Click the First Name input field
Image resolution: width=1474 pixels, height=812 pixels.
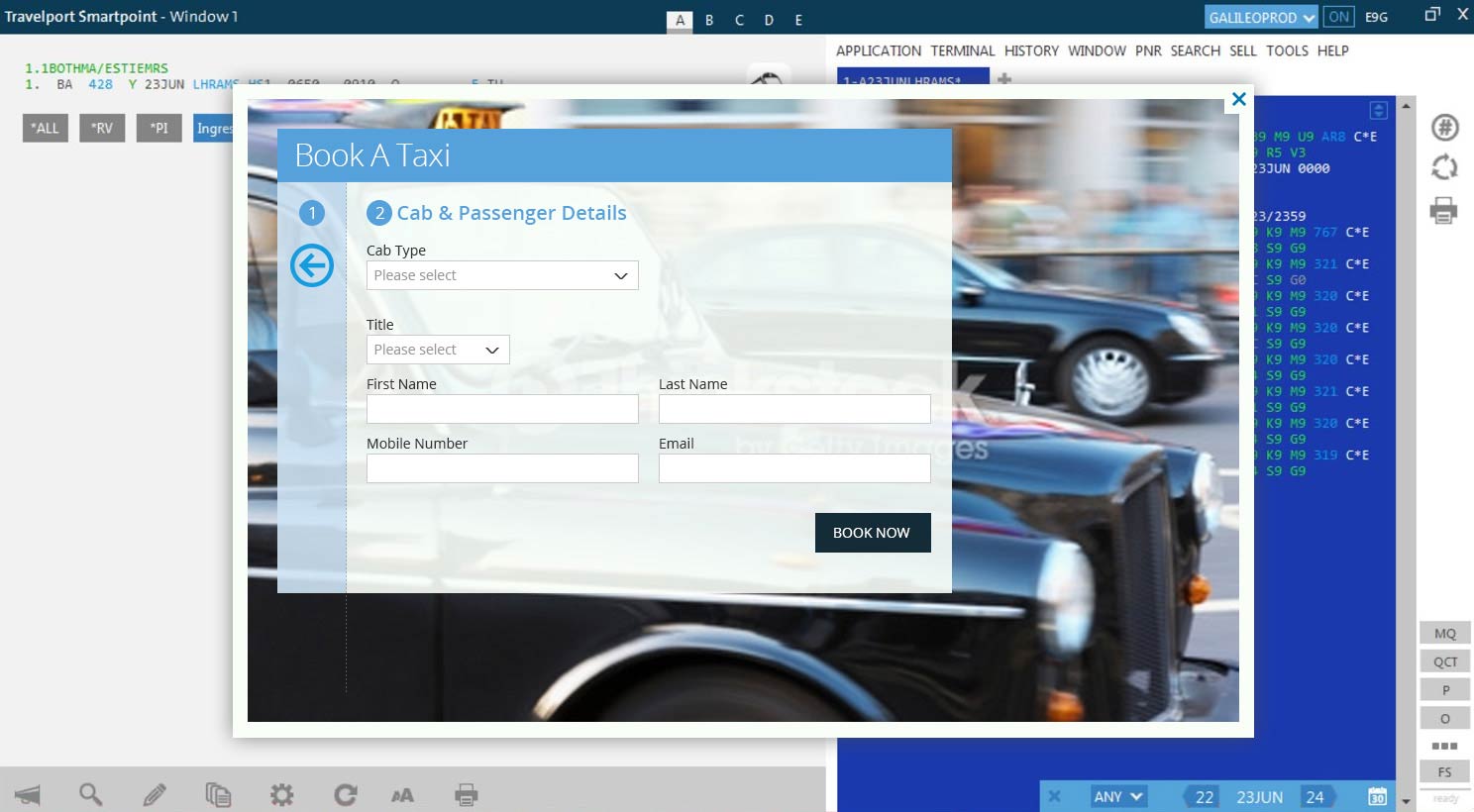[x=502, y=409]
